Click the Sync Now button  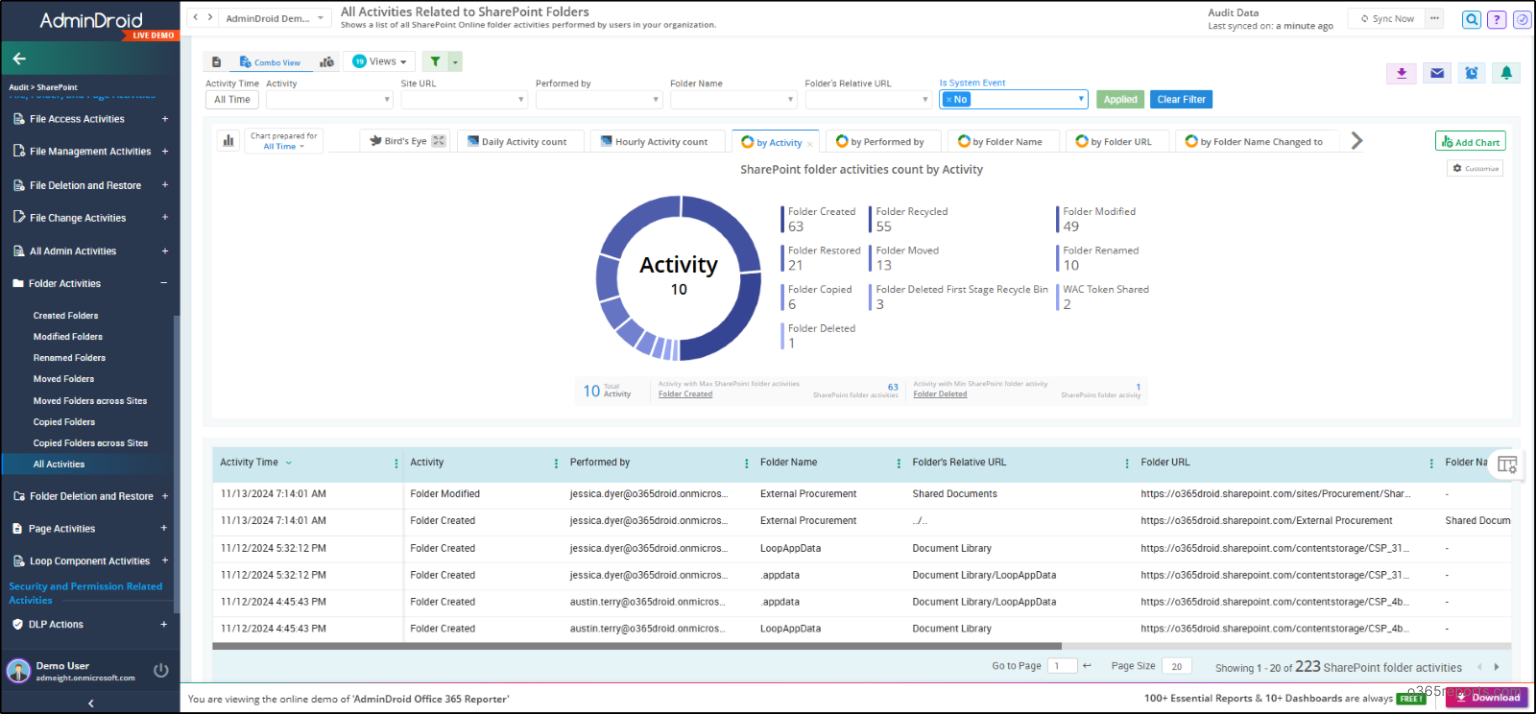(1386, 19)
